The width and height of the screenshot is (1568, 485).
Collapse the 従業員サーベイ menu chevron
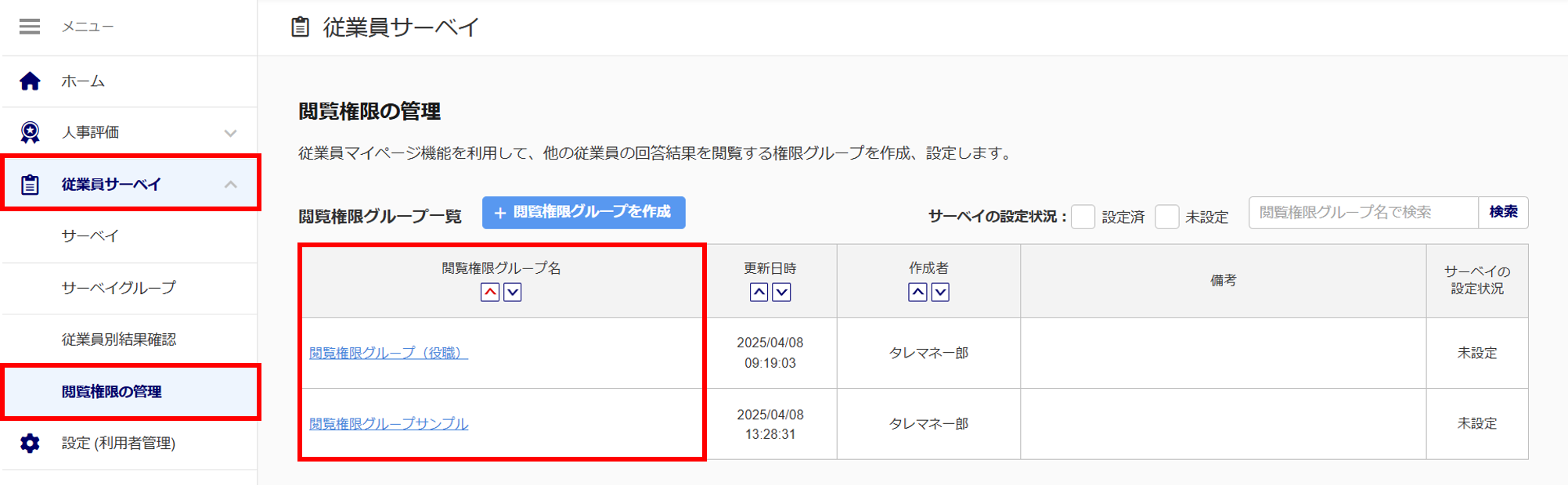[230, 185]
